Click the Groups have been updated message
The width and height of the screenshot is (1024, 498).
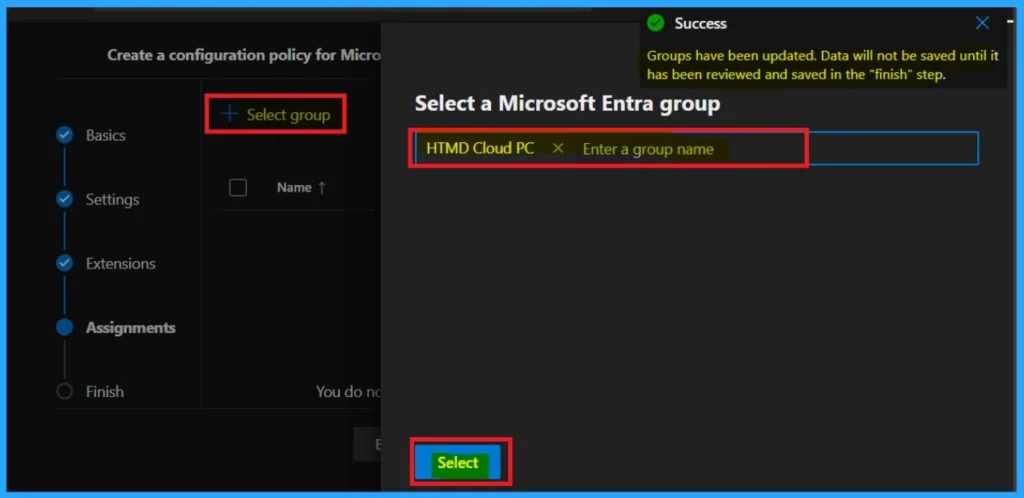pos(822,65)
